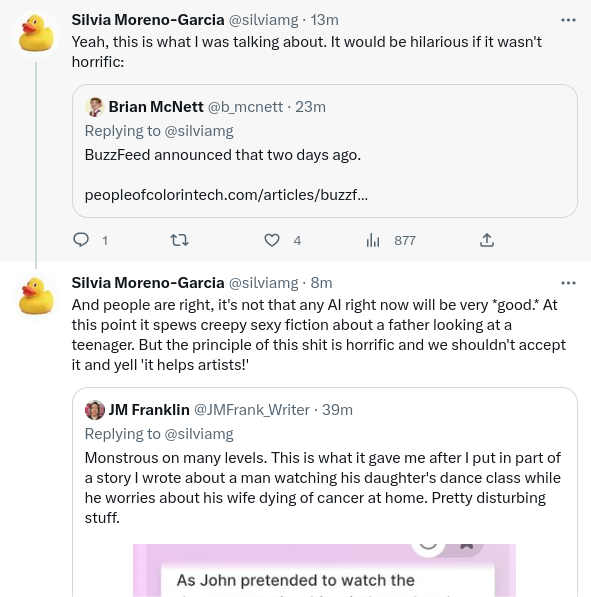
Task: Like the tweet with 4 likes
Action: pos(272,240)
